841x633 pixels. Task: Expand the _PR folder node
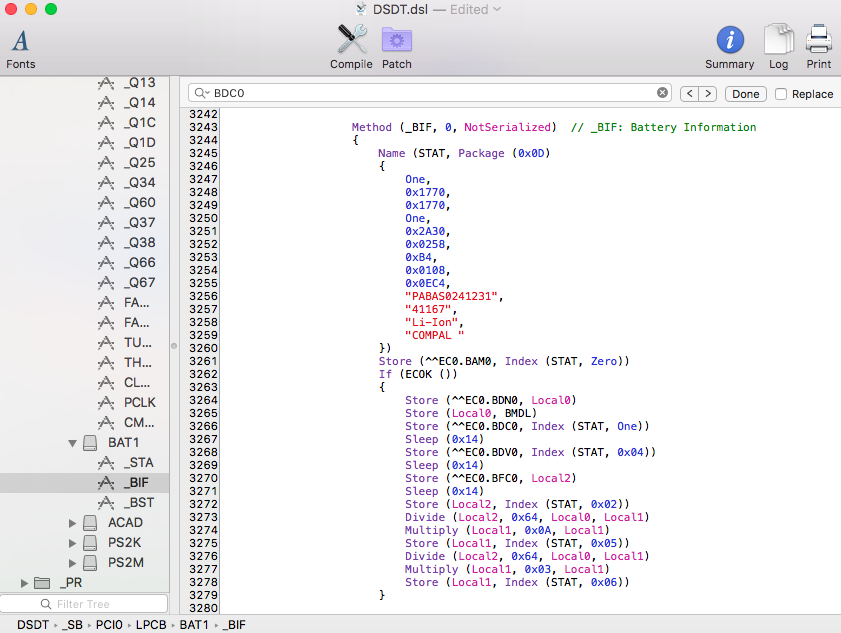(x=24, y=582)
